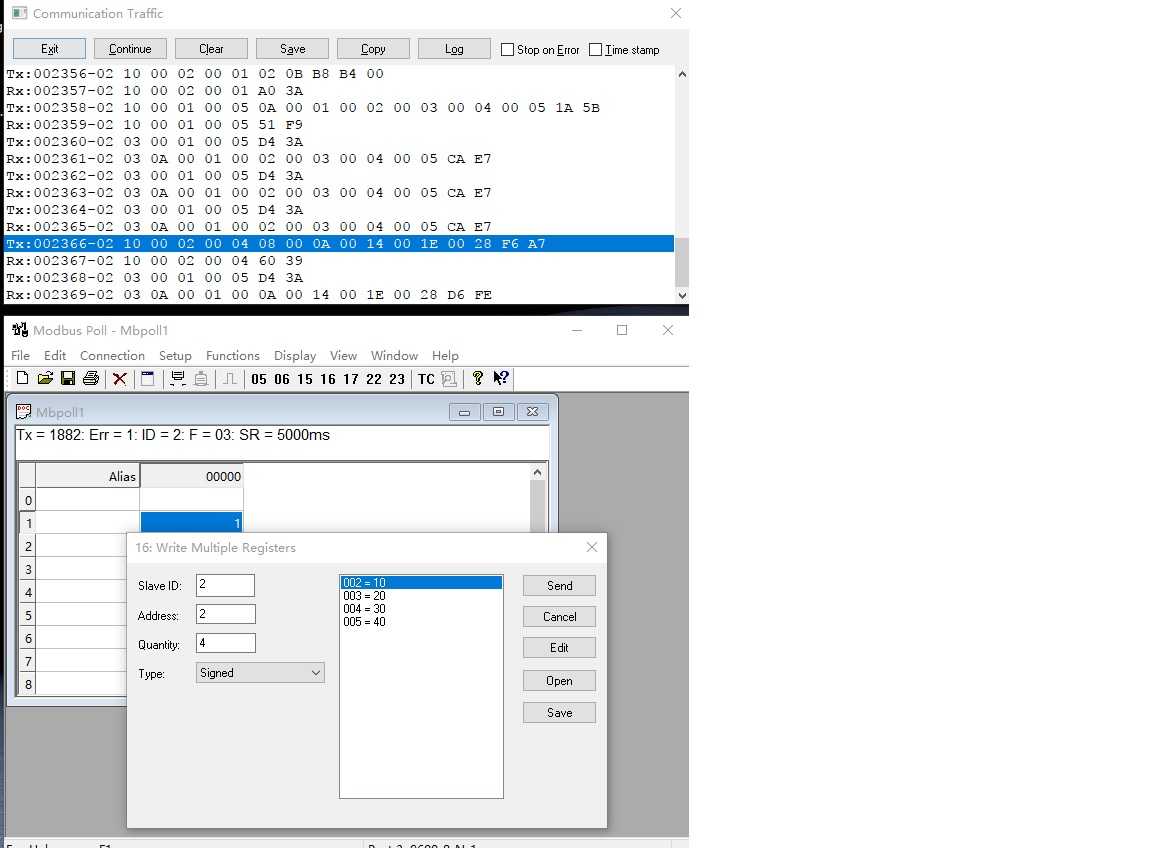Click the Save floppy disk toolbar icon
Viewport: 1152px width, 848px height.
tap(68, 378)
